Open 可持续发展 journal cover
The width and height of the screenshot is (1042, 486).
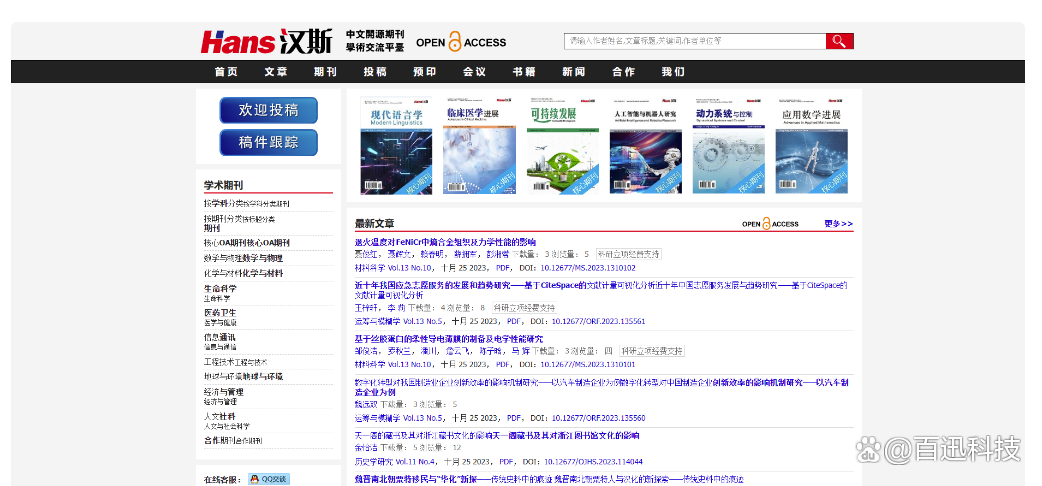pyautogui.click(x=562, y=145)
